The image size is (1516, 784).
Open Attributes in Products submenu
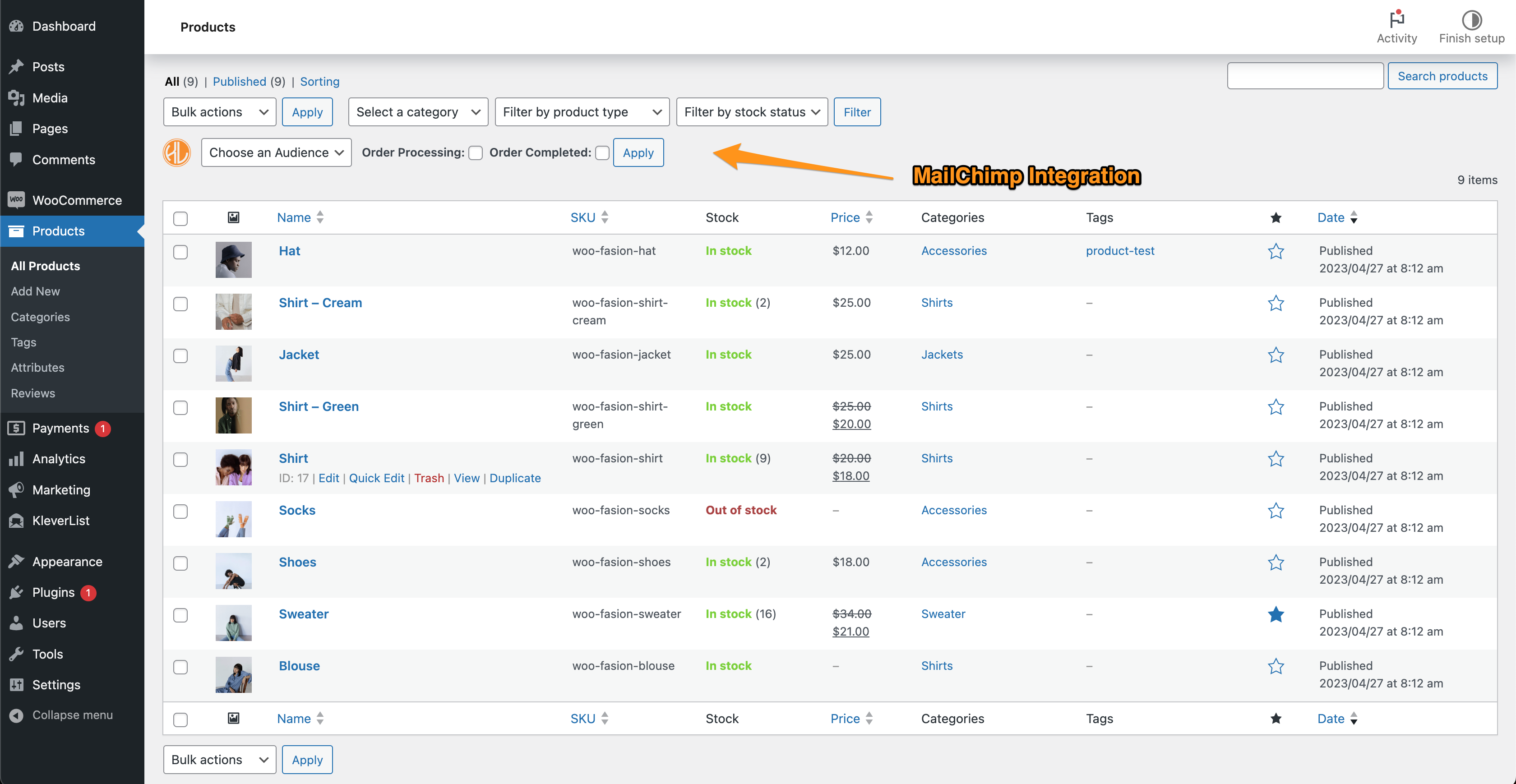[x=37, y=367]
